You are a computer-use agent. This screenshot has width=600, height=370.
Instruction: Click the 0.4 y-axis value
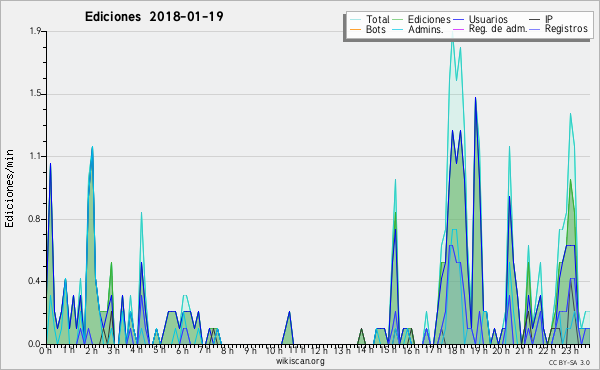click(x=35, y=282)
